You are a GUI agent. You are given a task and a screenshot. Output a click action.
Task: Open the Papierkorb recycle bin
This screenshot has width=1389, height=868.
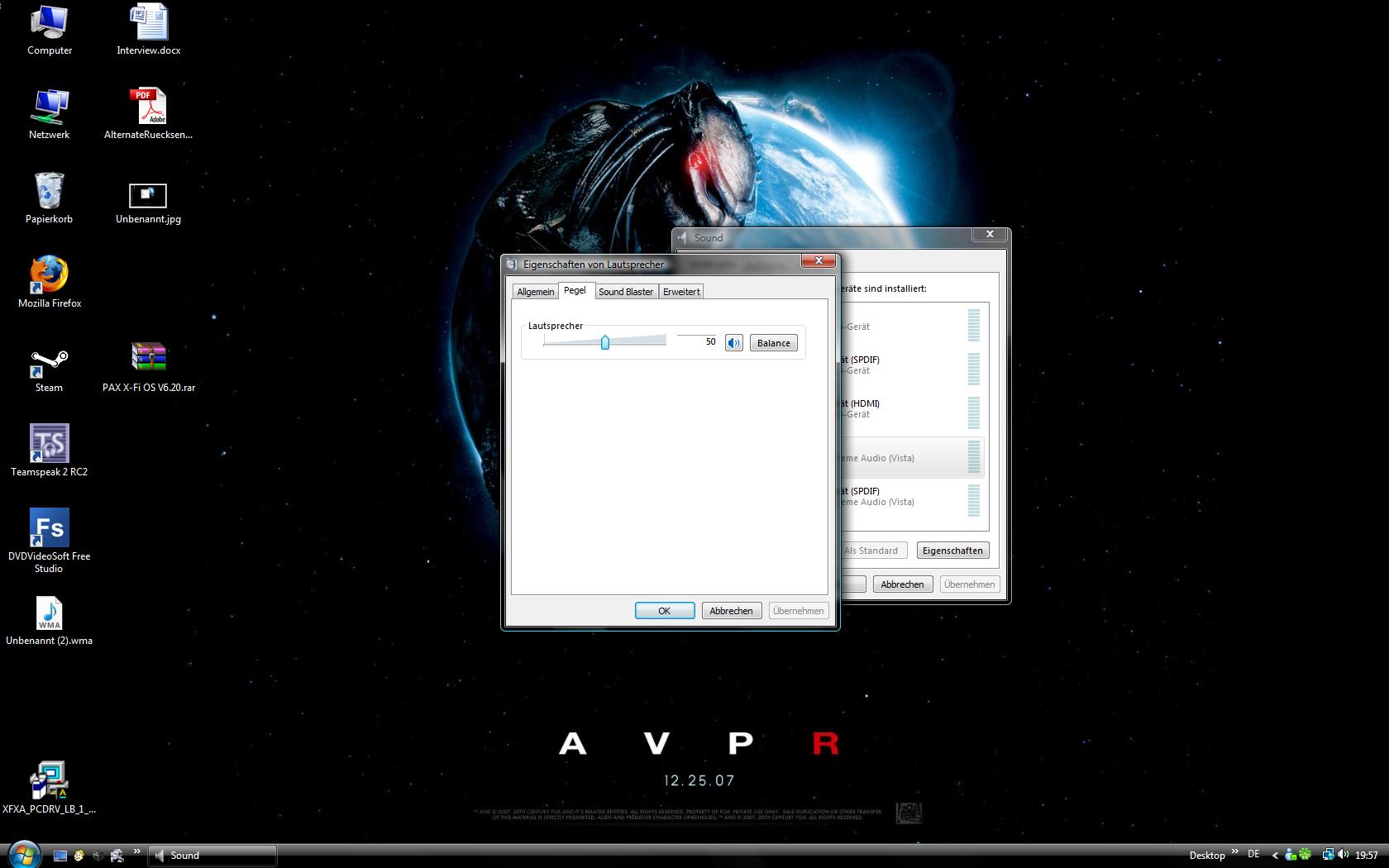[x=50, y=199]
